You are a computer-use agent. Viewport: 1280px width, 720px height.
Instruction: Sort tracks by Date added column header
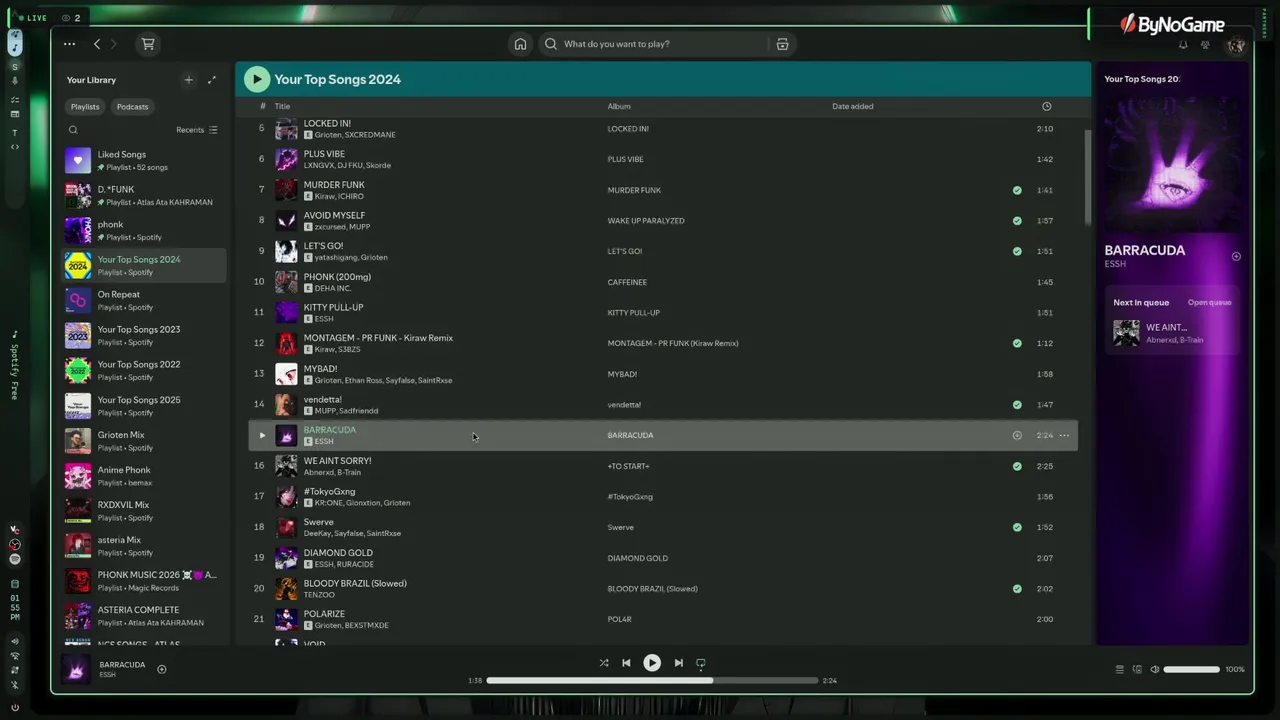point(853,106)
